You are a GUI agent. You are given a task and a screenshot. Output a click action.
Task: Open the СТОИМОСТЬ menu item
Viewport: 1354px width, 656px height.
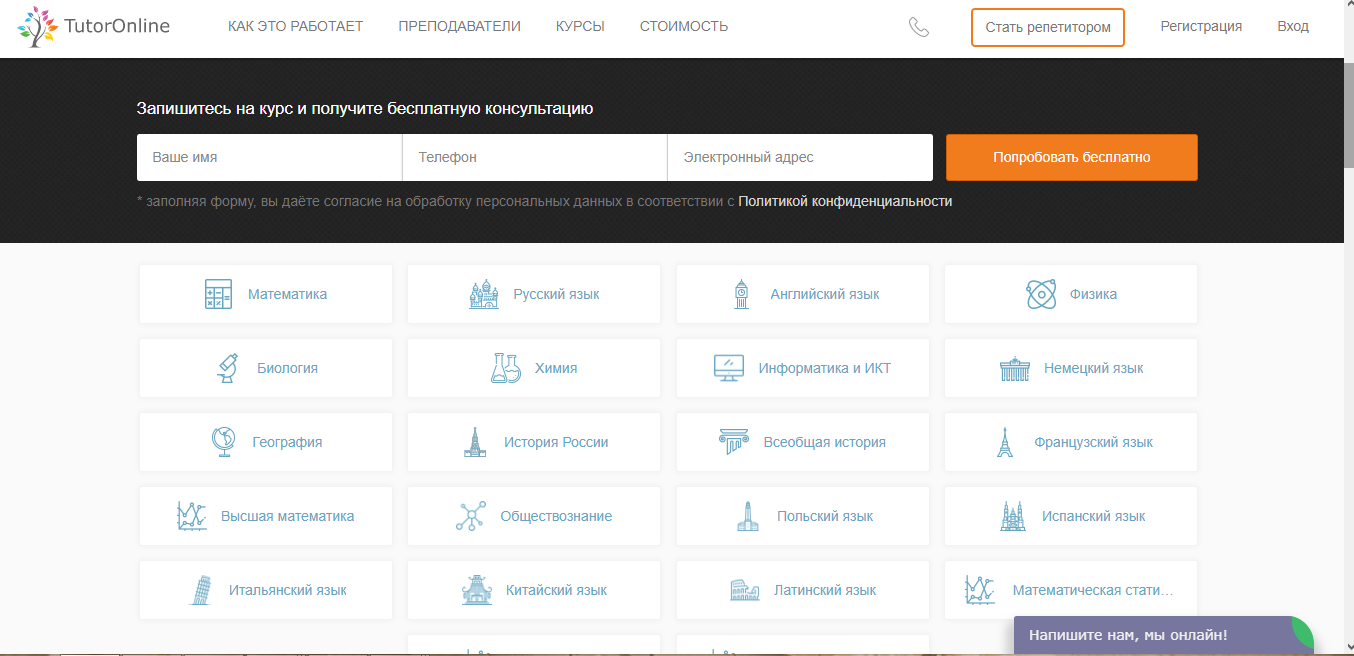684,27
